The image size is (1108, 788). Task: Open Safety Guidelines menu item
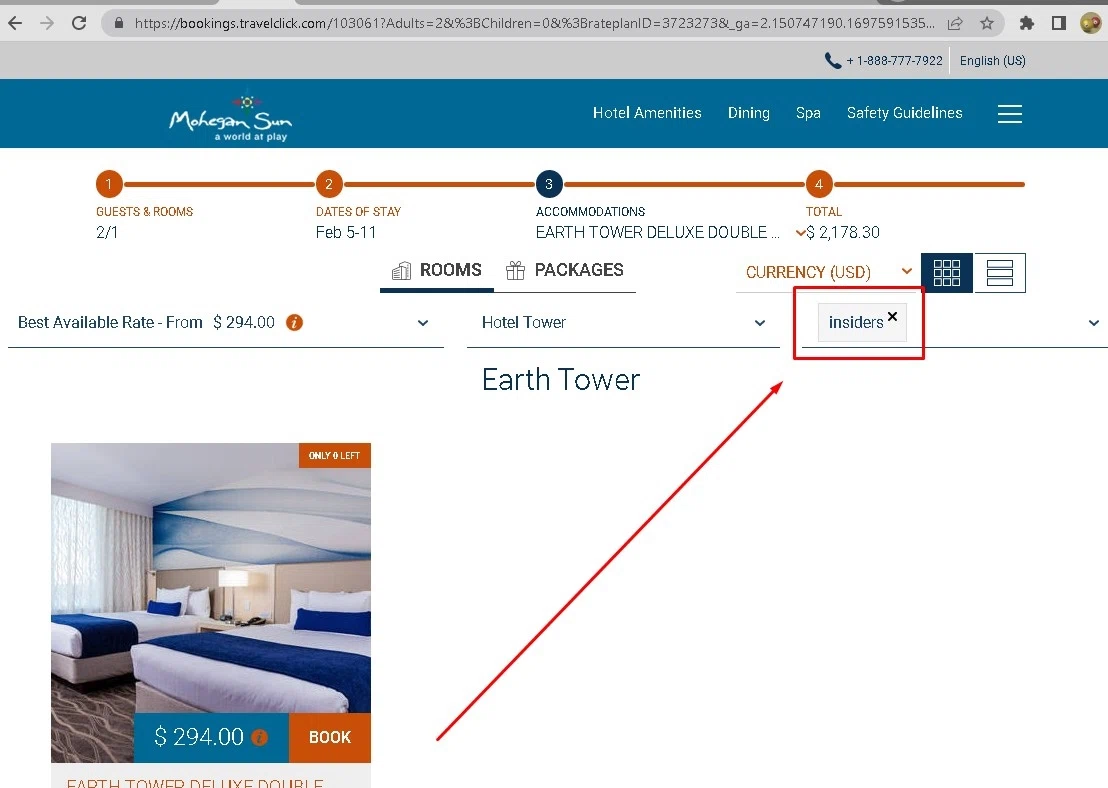click(904, 113)
